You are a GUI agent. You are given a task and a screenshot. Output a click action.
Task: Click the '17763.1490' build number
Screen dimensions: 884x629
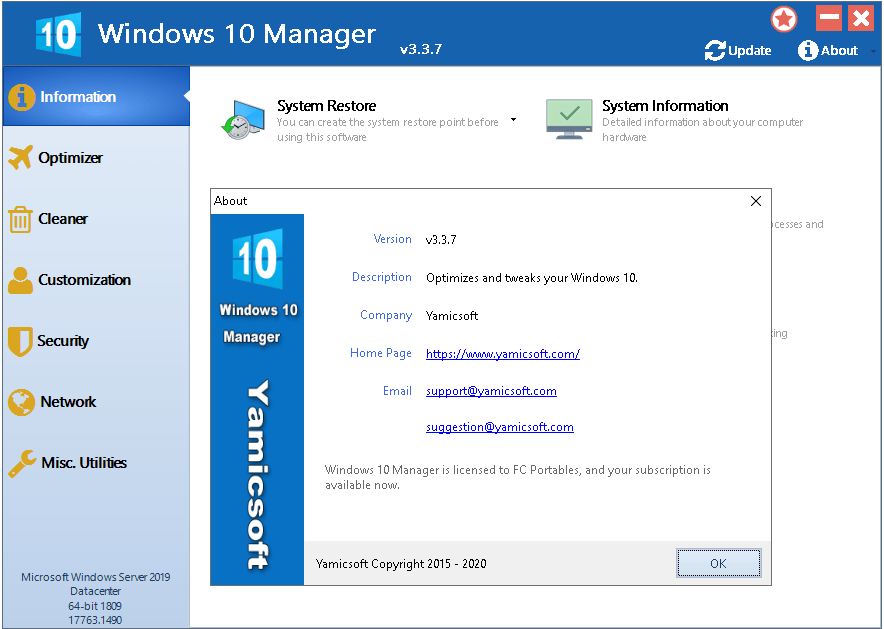(95, 620)
